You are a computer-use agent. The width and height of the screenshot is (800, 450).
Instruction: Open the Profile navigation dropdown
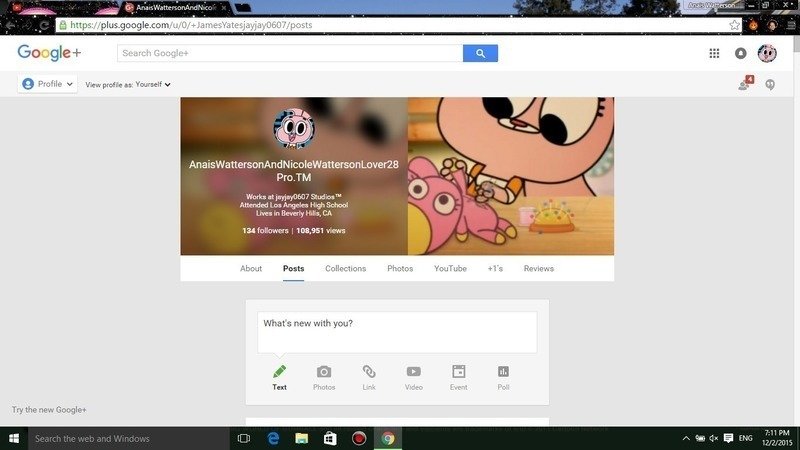point(47,85)
